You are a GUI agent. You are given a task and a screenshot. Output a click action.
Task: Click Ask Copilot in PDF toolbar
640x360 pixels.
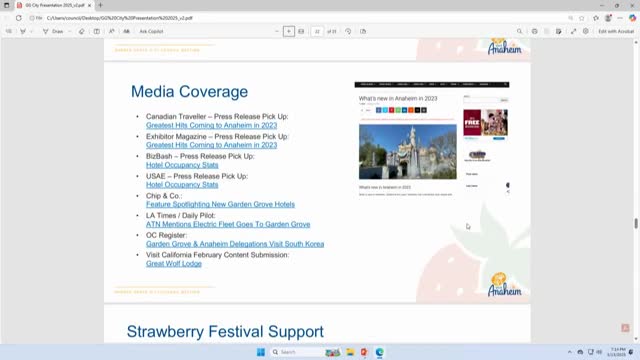pos(151,31)
